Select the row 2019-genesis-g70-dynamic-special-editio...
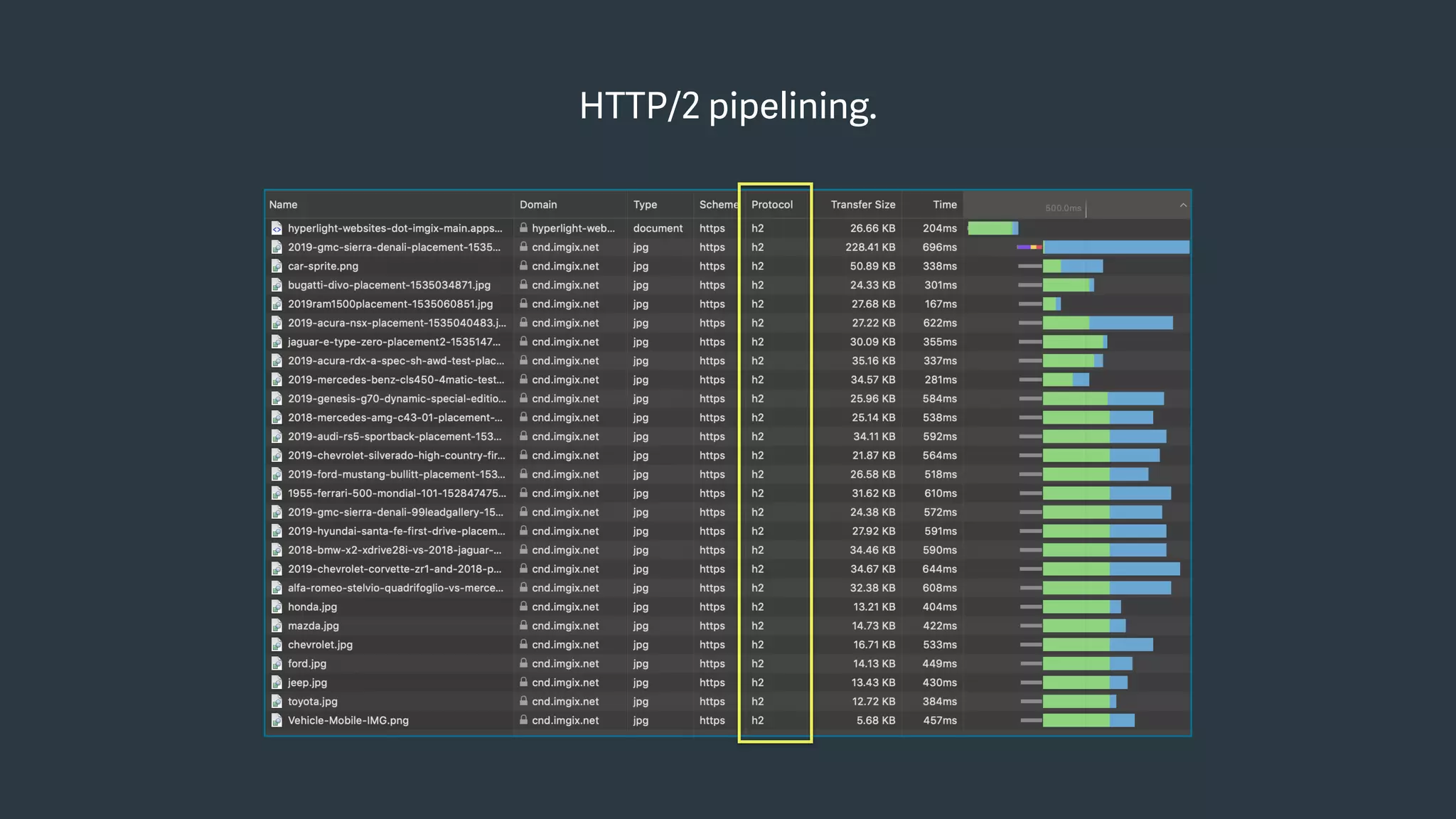 coord(727,399)
